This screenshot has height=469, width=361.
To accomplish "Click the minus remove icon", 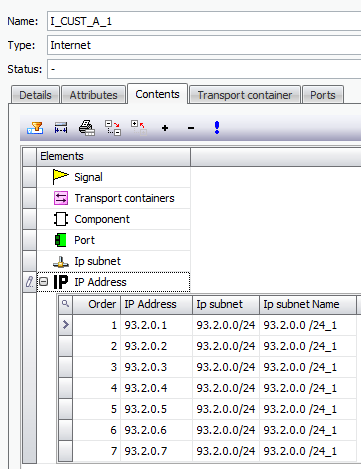I will point(191,128).
